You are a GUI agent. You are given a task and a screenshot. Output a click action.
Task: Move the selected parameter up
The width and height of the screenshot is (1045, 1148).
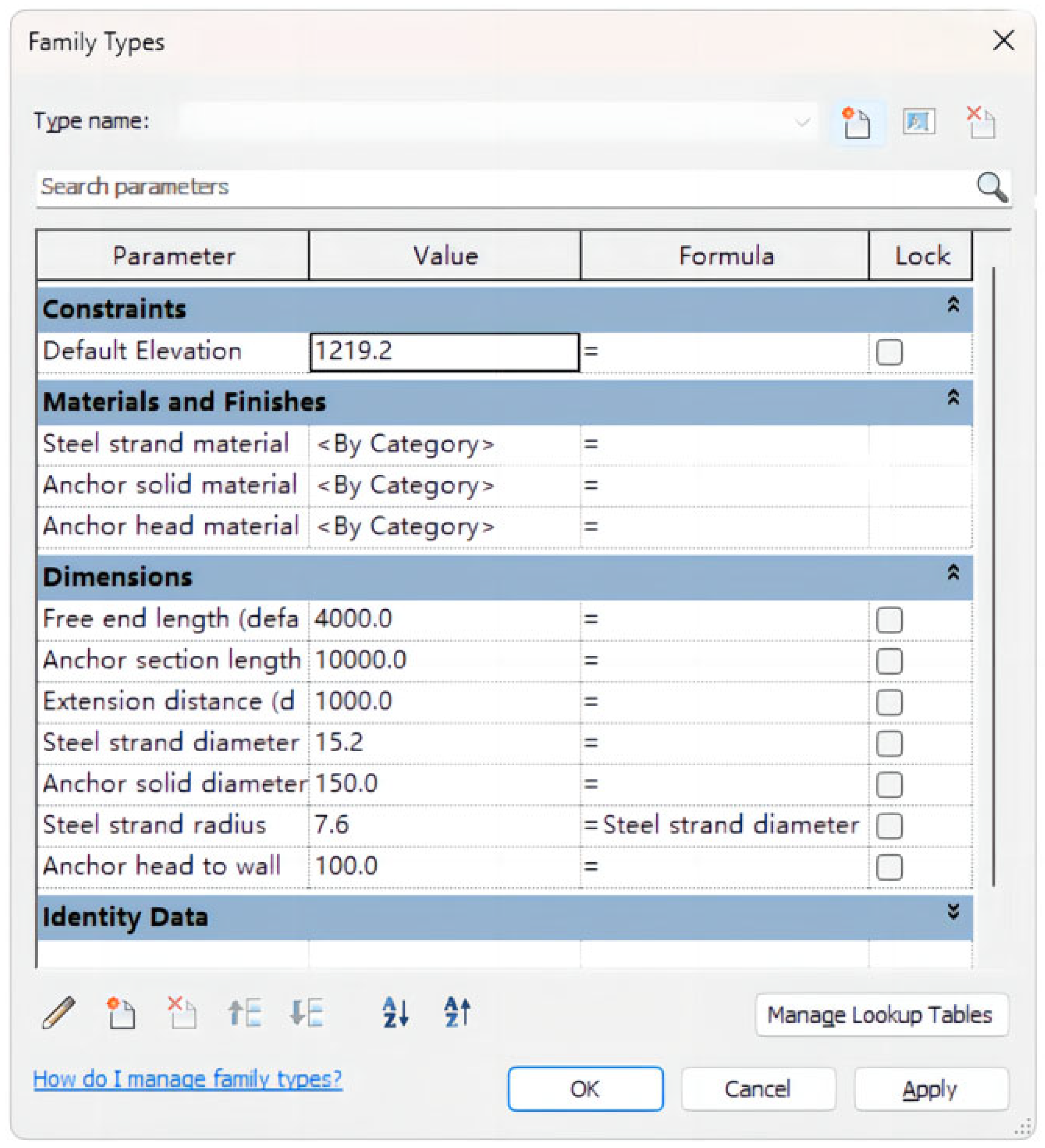(x=246, y=1012)
